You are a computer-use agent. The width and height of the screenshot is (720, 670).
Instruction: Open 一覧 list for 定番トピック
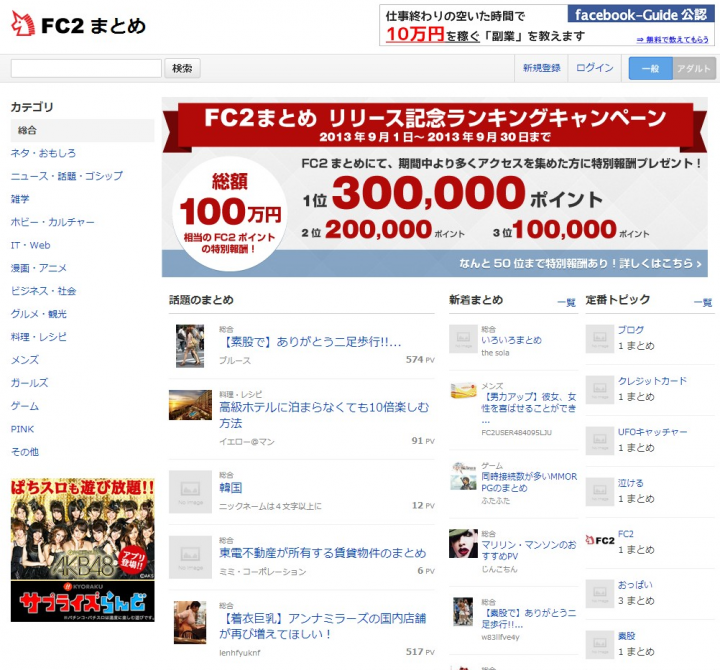(x=703, y=302)
